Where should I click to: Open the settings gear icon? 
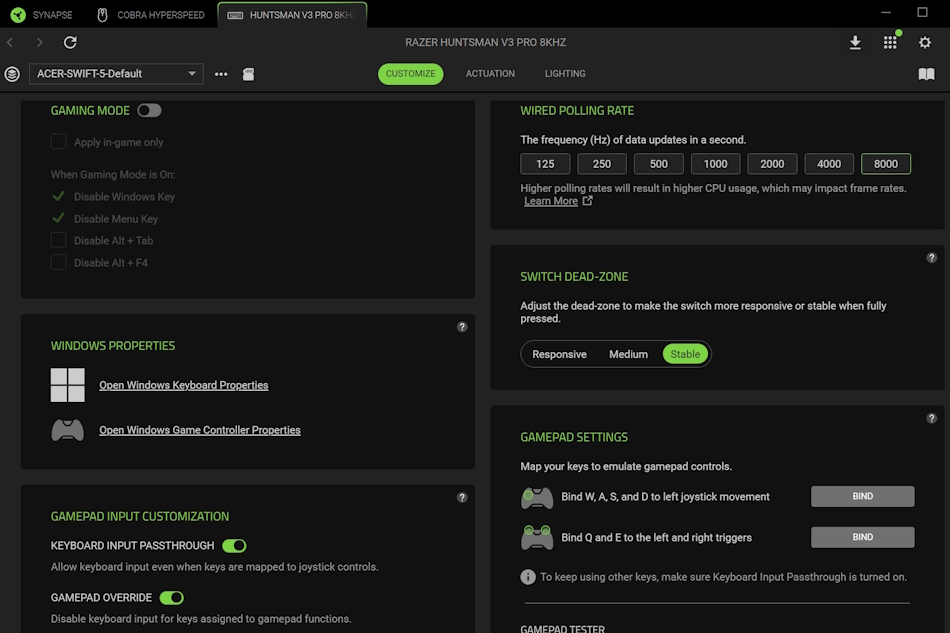925,42
